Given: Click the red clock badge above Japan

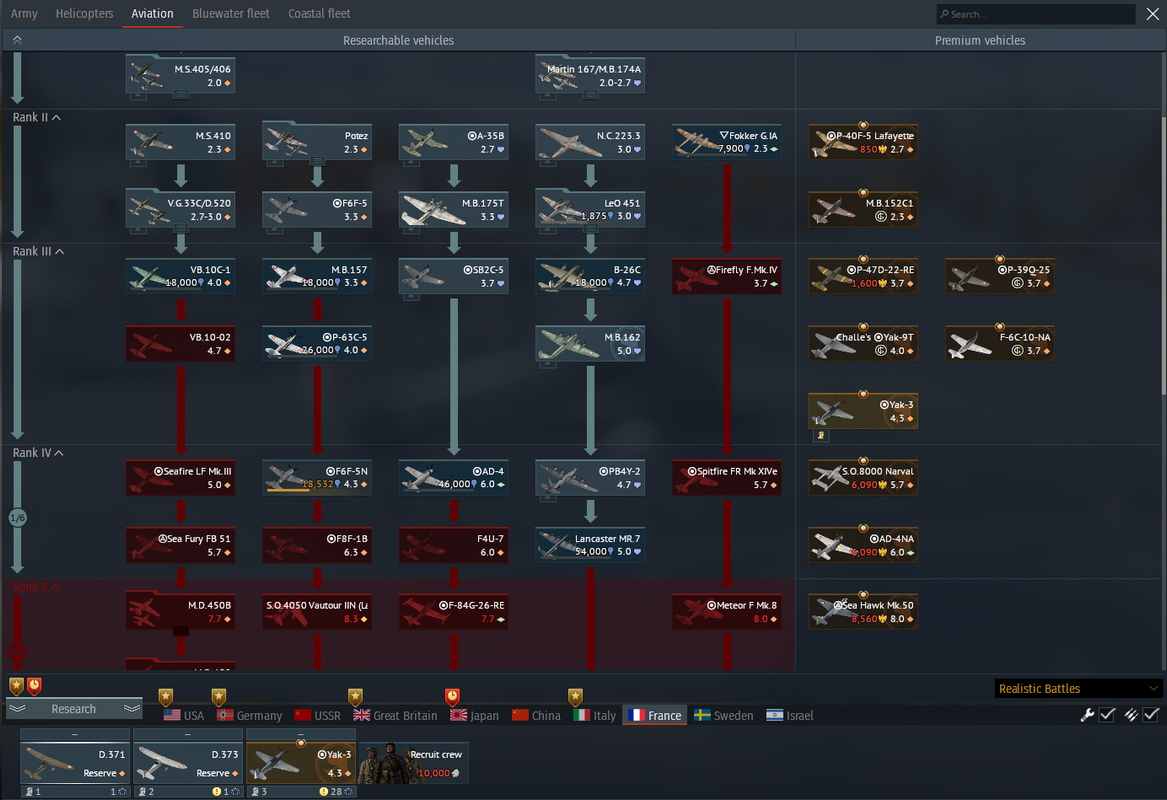Looking at the screenshot, I should point(452,697).
